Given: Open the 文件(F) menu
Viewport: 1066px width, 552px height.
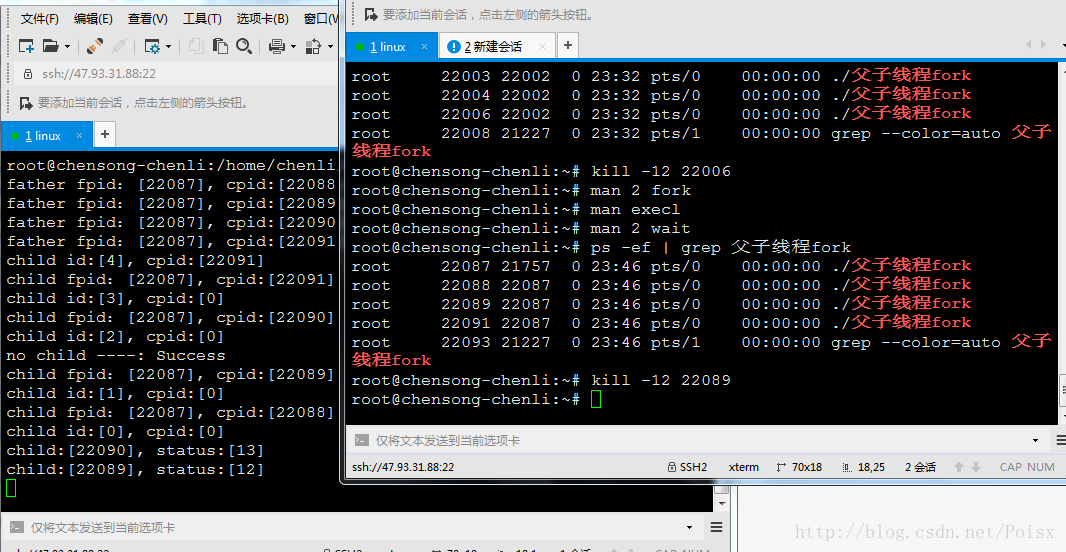Looking at the screenshot, I should 39,18.
